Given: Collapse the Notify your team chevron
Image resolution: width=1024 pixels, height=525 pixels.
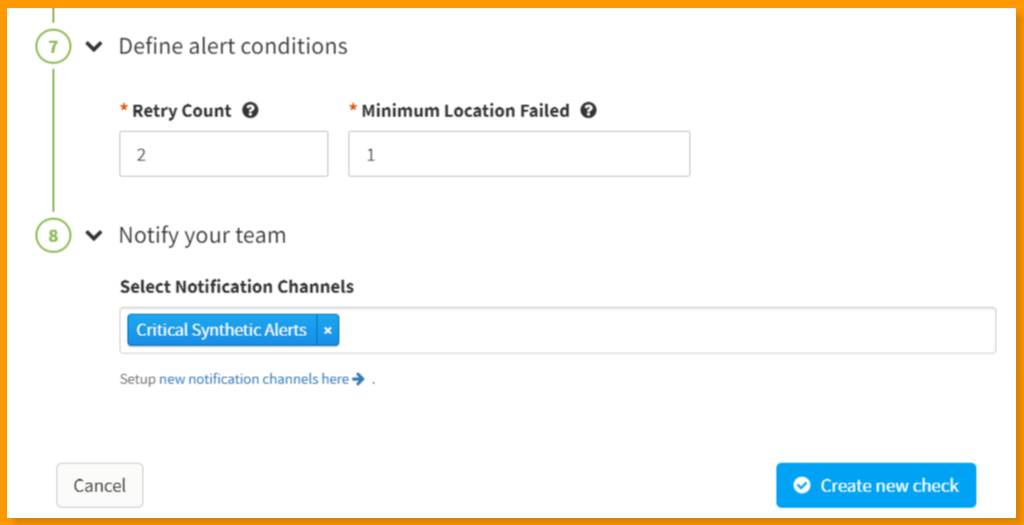Looking at the screenshot, I should point(95,235).
